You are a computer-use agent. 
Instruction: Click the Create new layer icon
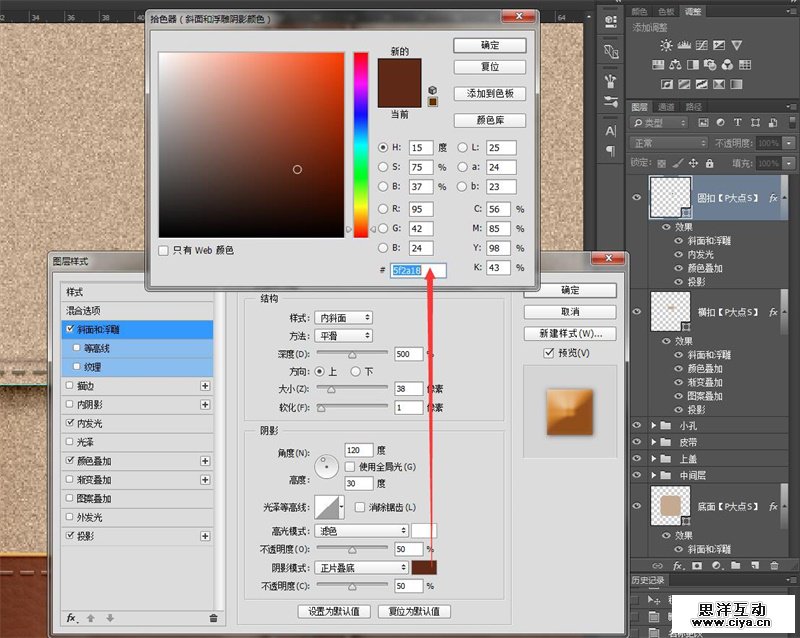(755, 567)
